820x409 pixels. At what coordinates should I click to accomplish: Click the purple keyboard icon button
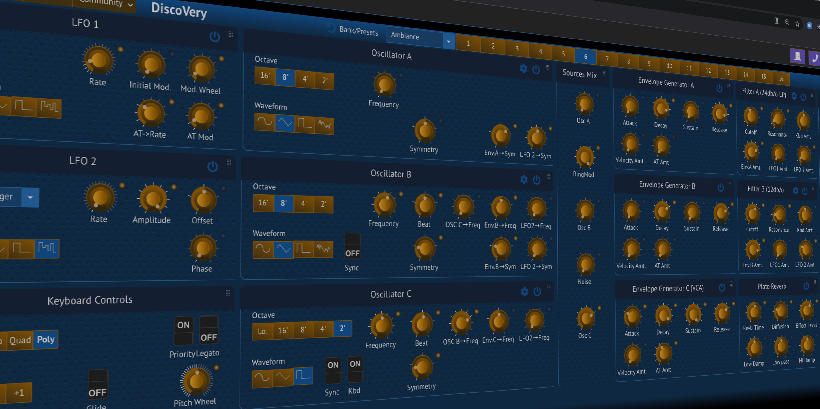[x=797, y=56]
